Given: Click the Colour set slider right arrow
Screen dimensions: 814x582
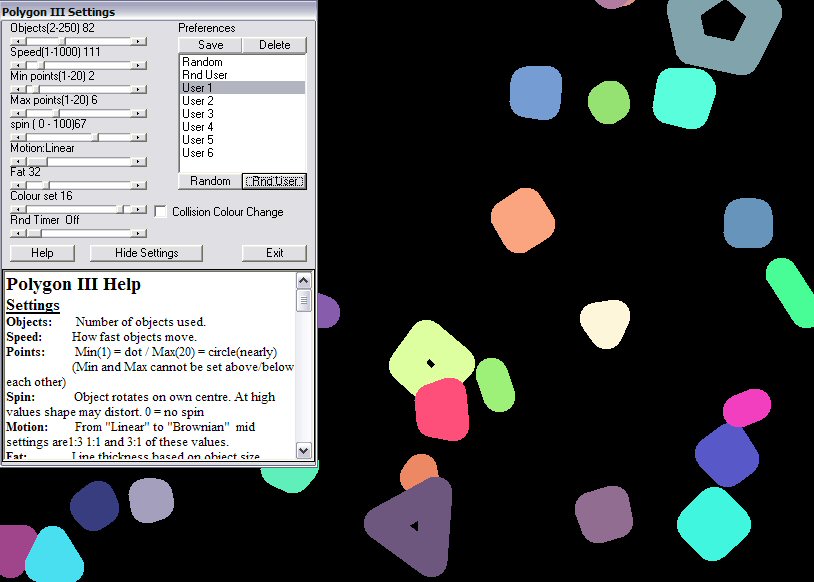Looking at the screenshot, I should (139, 209).
